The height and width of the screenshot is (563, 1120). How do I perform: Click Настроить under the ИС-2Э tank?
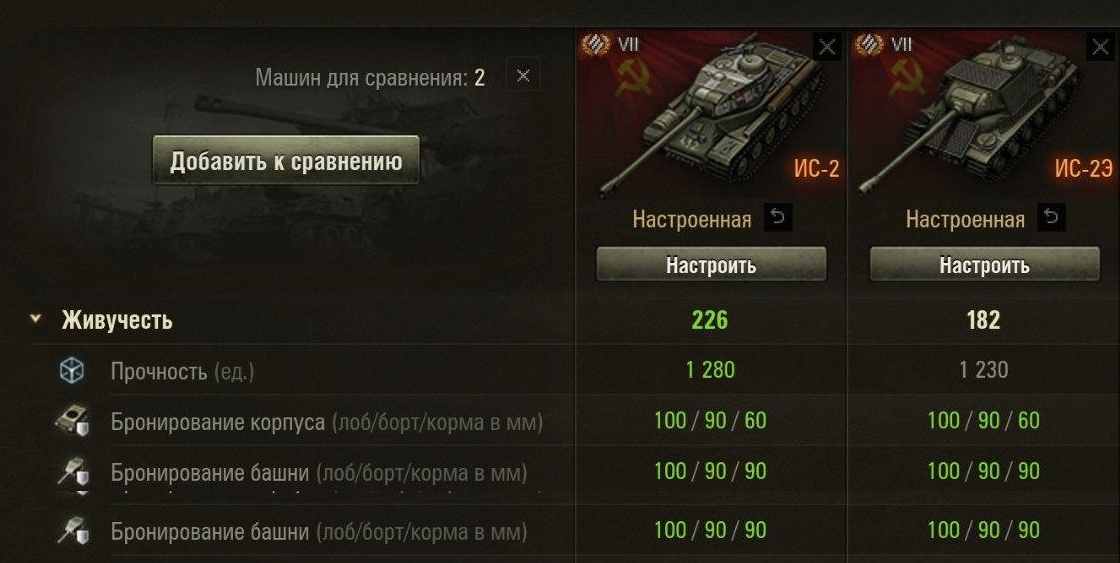(x=984, y=265)
